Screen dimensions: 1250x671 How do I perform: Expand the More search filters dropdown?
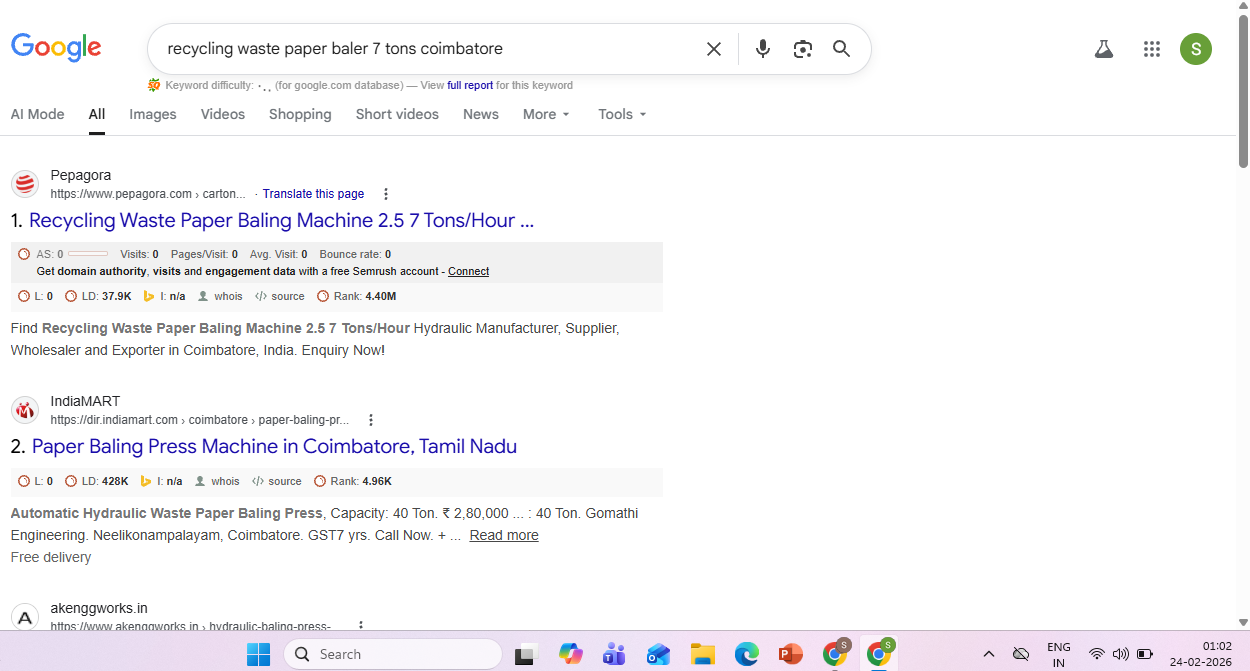pyautogui.click(x=546, y=114)
